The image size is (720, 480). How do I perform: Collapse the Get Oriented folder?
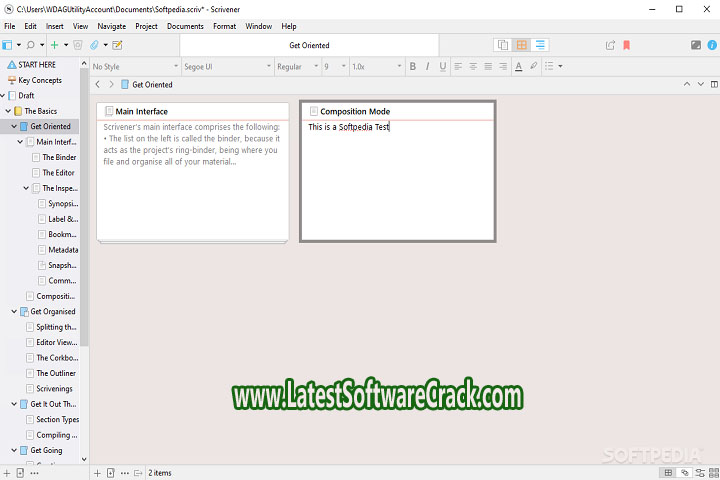pyautogui.click(x=14, y=126)
